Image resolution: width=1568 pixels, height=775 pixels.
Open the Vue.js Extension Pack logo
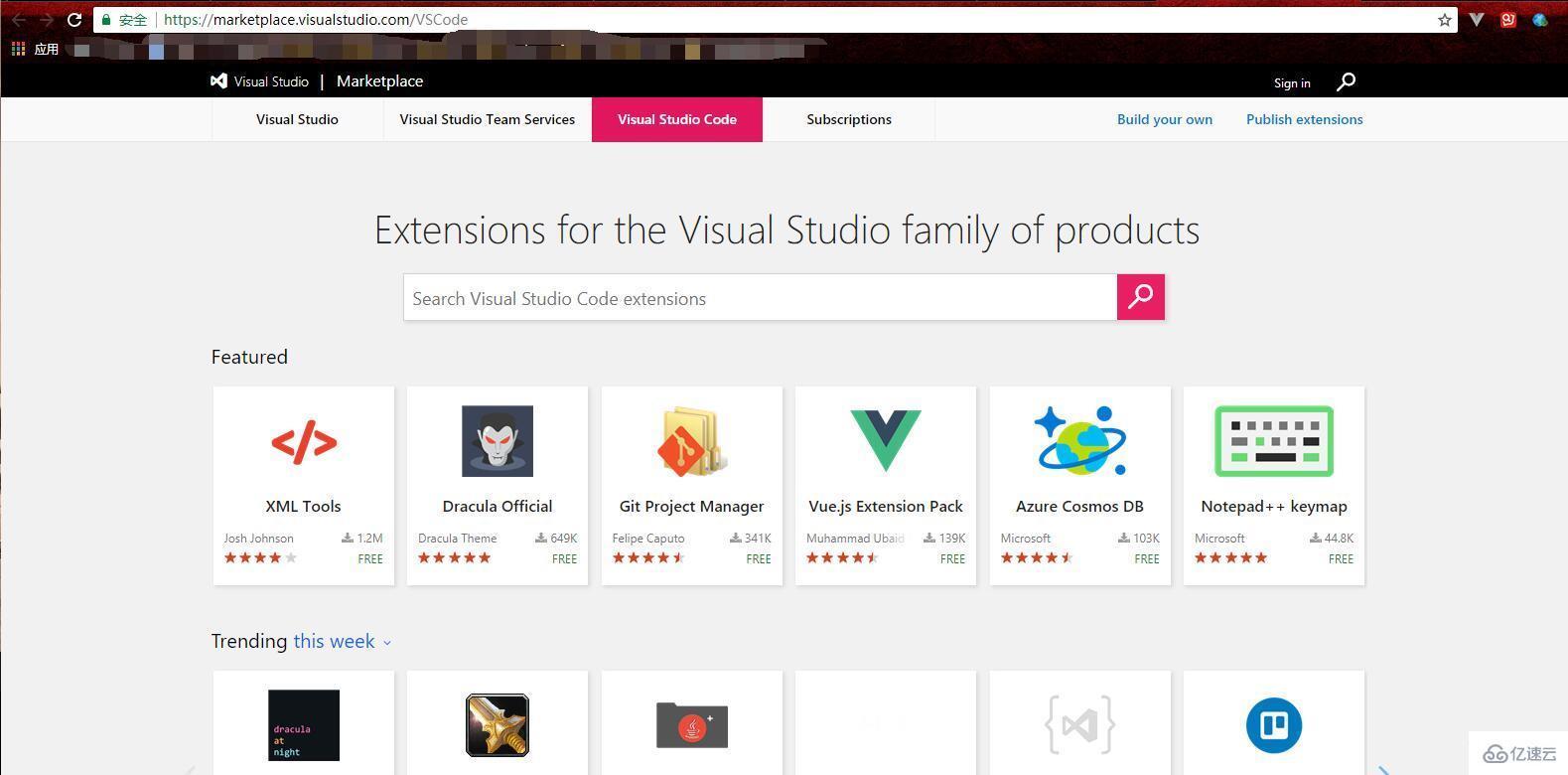tap(886, 440)
